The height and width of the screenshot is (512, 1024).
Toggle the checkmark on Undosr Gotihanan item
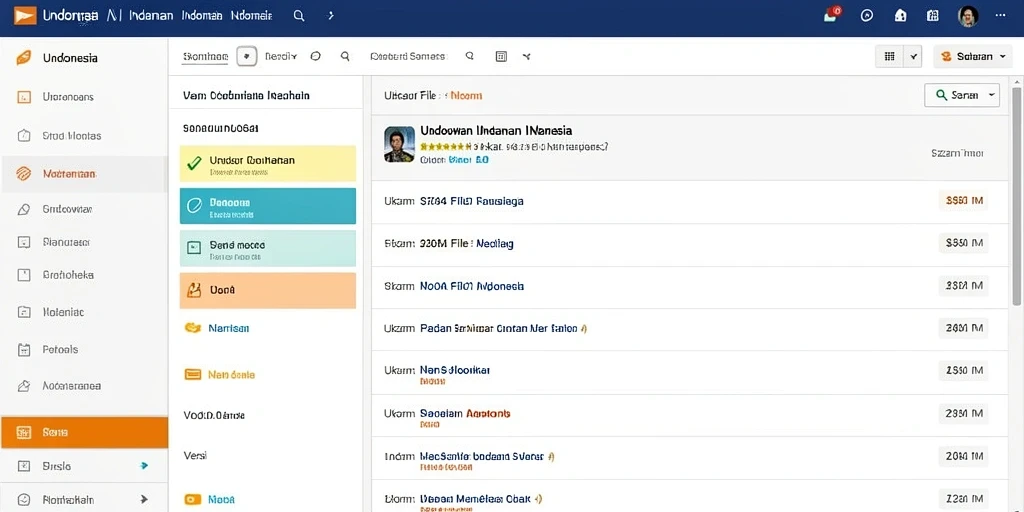pos(194,163)
